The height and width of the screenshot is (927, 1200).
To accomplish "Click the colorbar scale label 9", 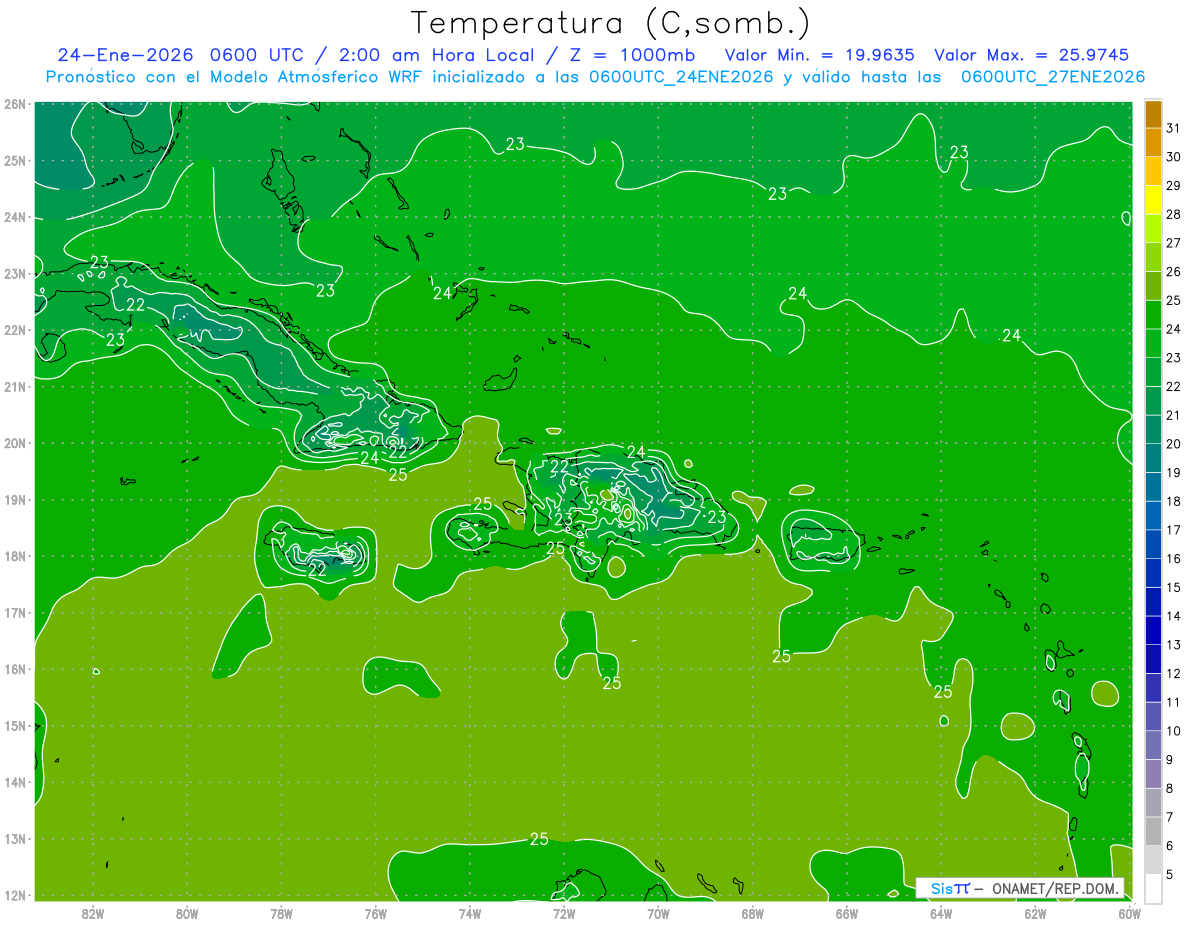I will [x=1170, y=759].
